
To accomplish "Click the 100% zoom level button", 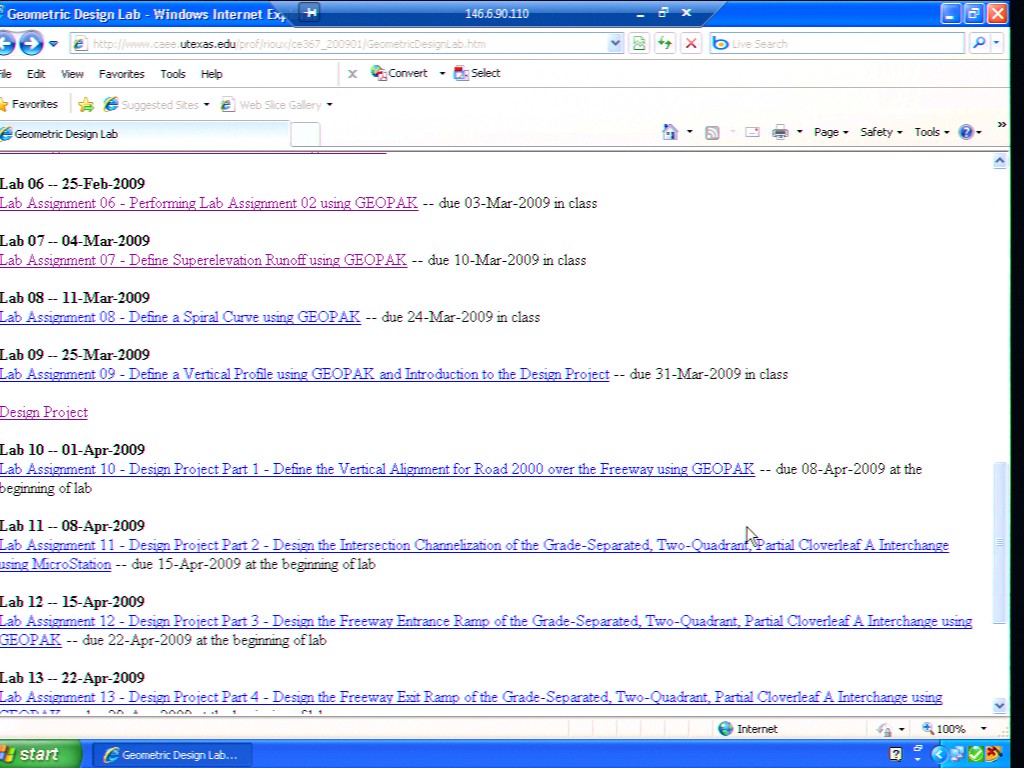I will [944, 729].
